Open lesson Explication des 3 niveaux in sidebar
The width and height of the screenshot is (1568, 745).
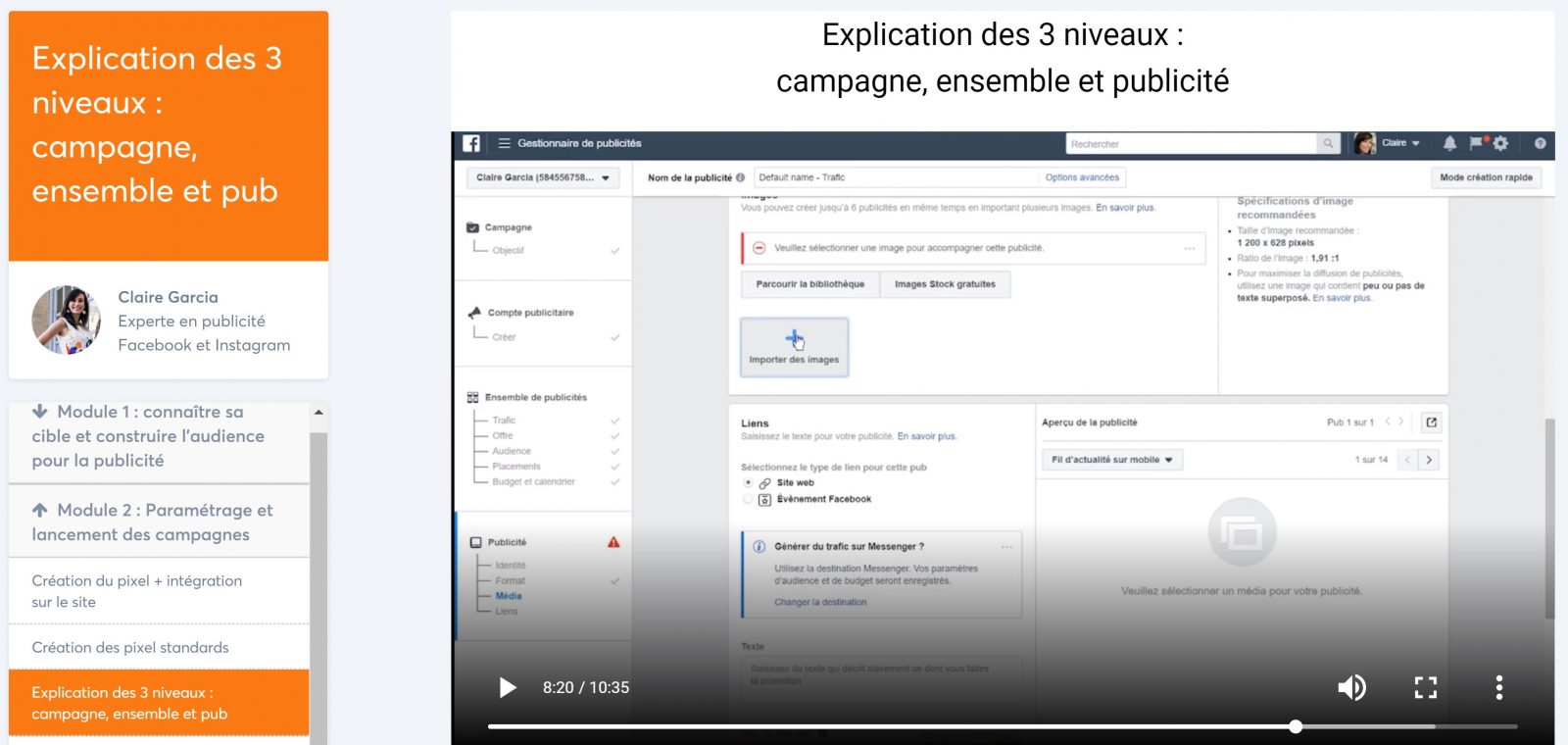click(159, 703)
